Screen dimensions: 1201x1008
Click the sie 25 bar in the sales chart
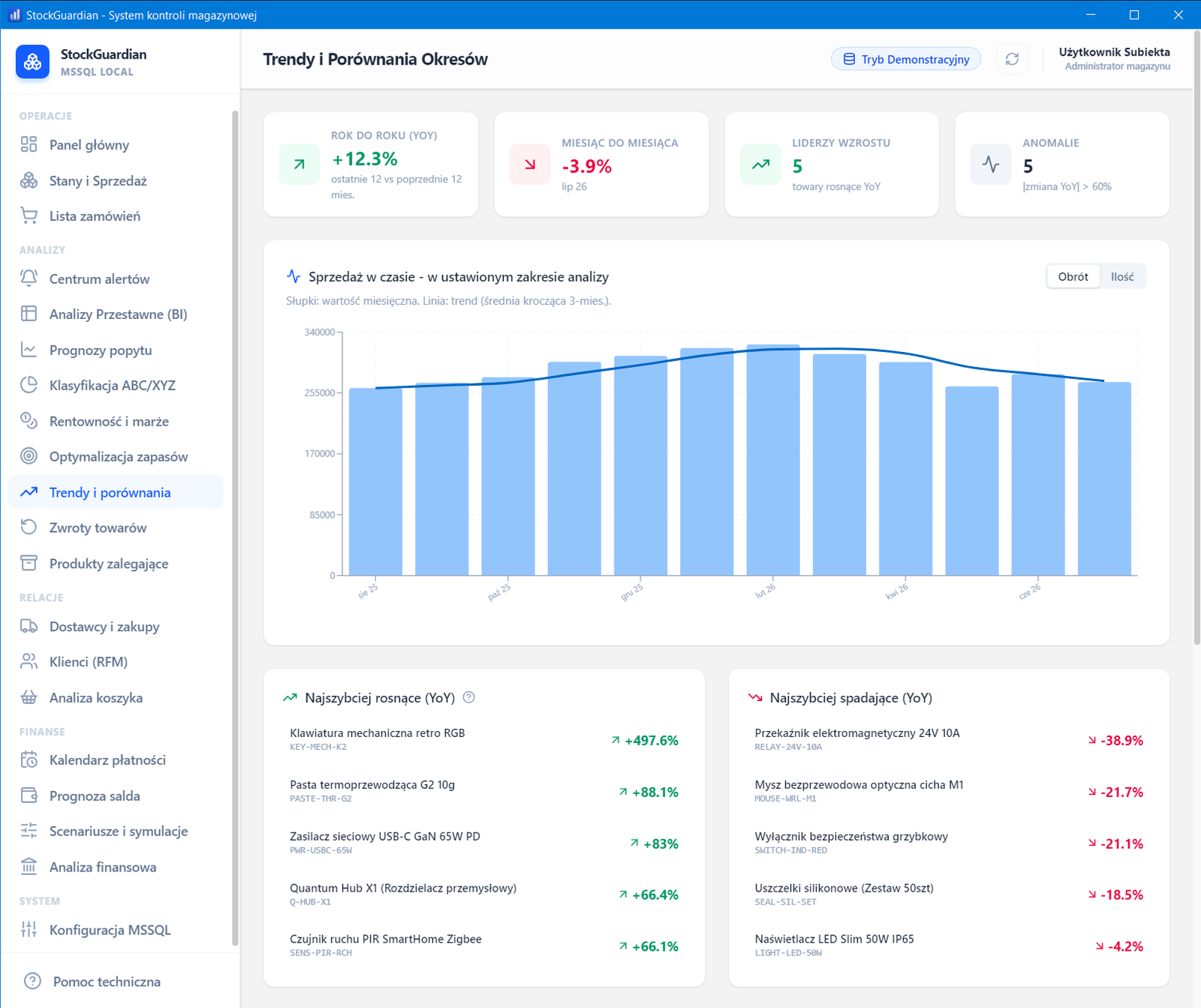click(375, 482)
